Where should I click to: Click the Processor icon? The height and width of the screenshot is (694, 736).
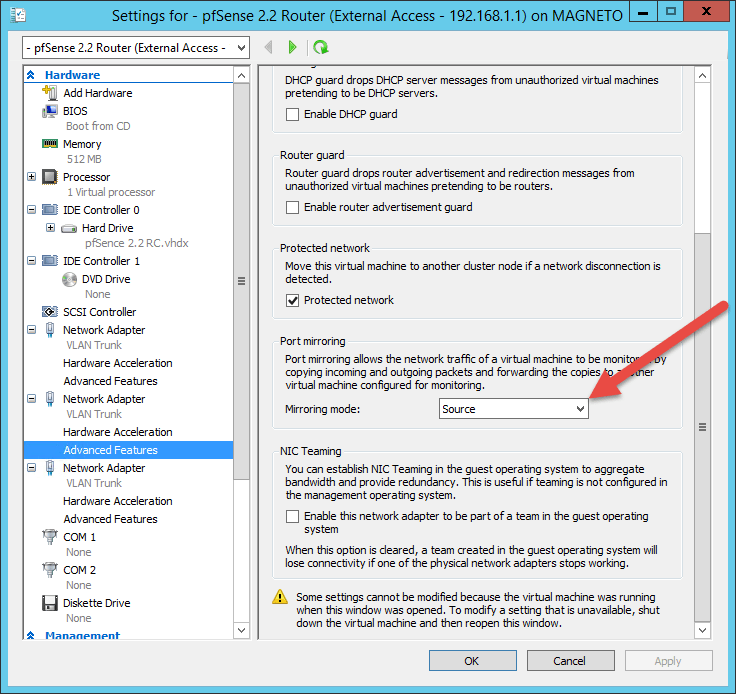tap(50, 177)
